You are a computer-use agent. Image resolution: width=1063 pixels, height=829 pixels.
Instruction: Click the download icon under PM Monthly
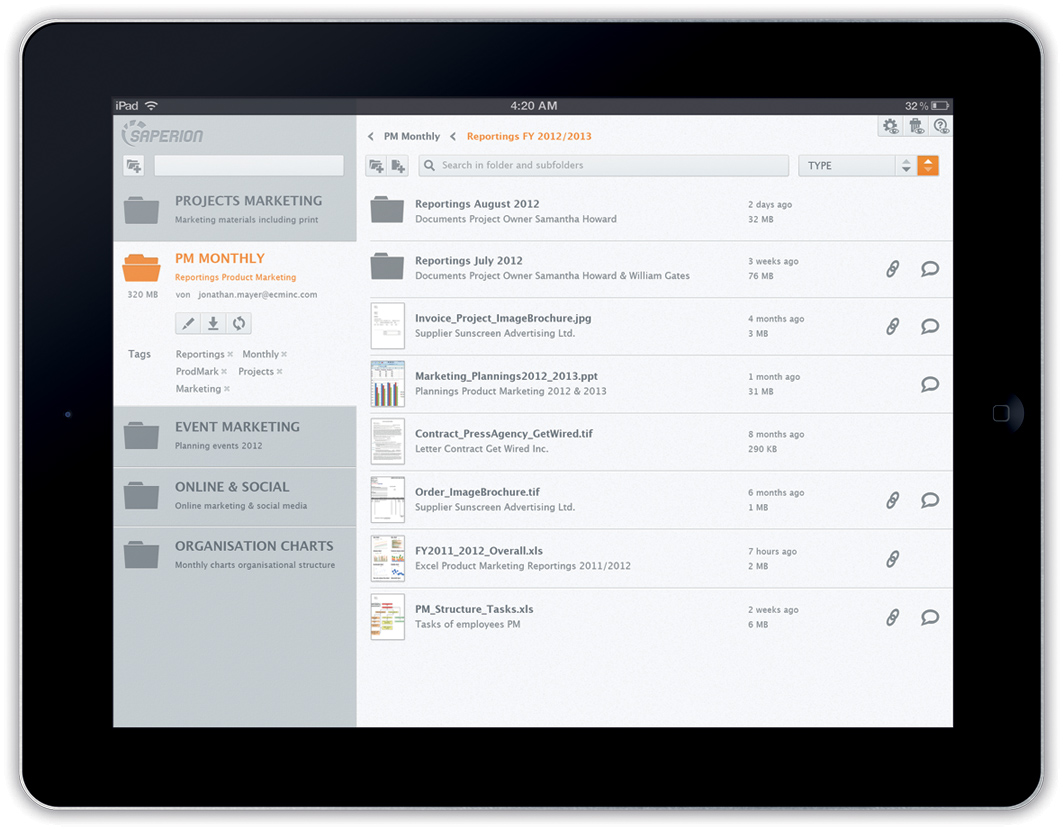click(213, 323)
